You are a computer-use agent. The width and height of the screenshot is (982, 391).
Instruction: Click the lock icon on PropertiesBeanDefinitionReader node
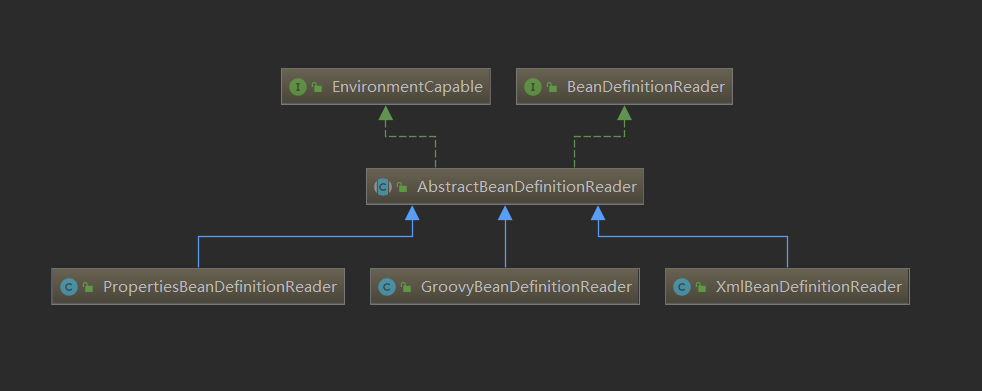tap(88, 287)
